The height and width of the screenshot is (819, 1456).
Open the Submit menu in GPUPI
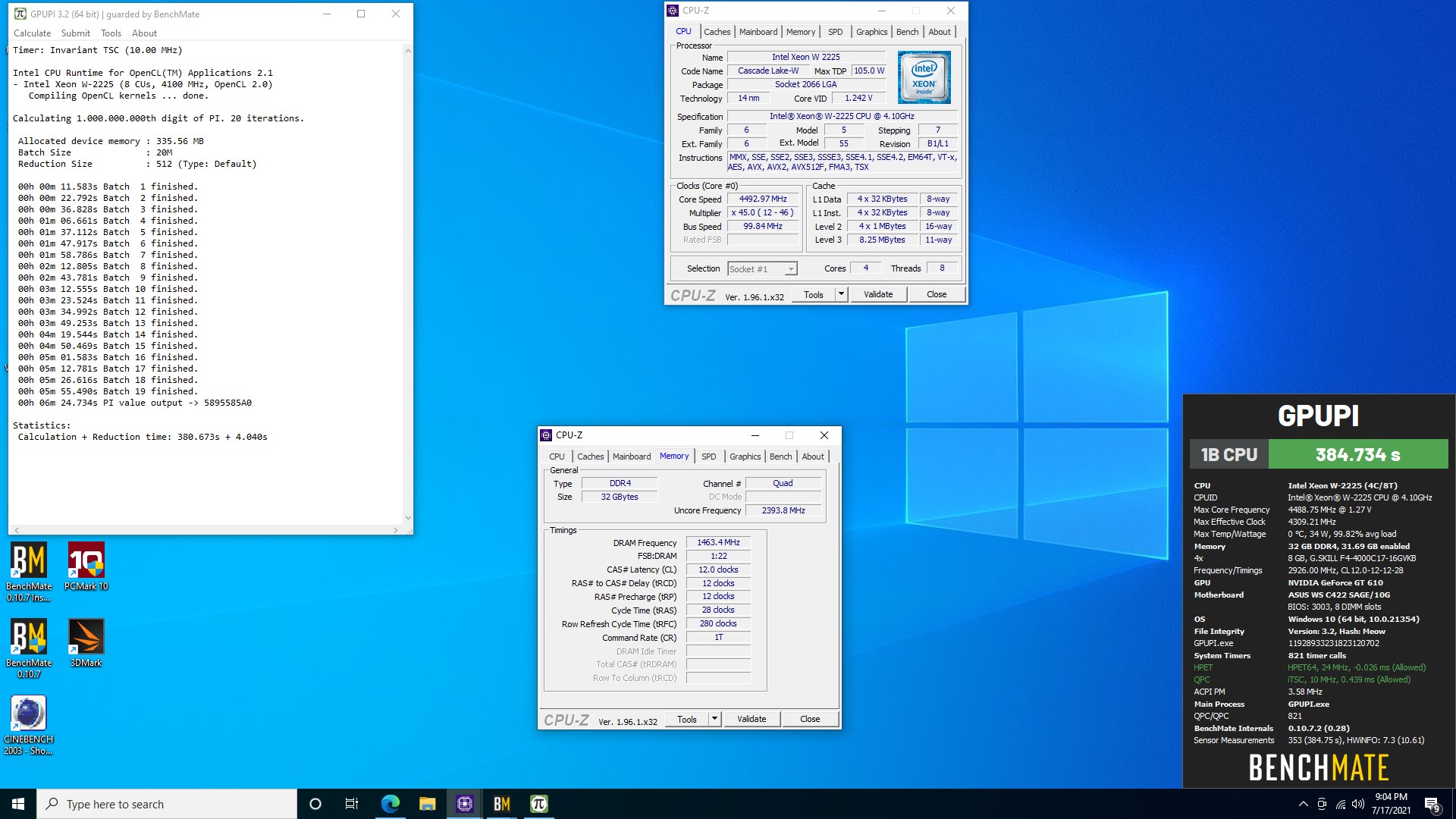pyautogui.click(x=76, y=33)
